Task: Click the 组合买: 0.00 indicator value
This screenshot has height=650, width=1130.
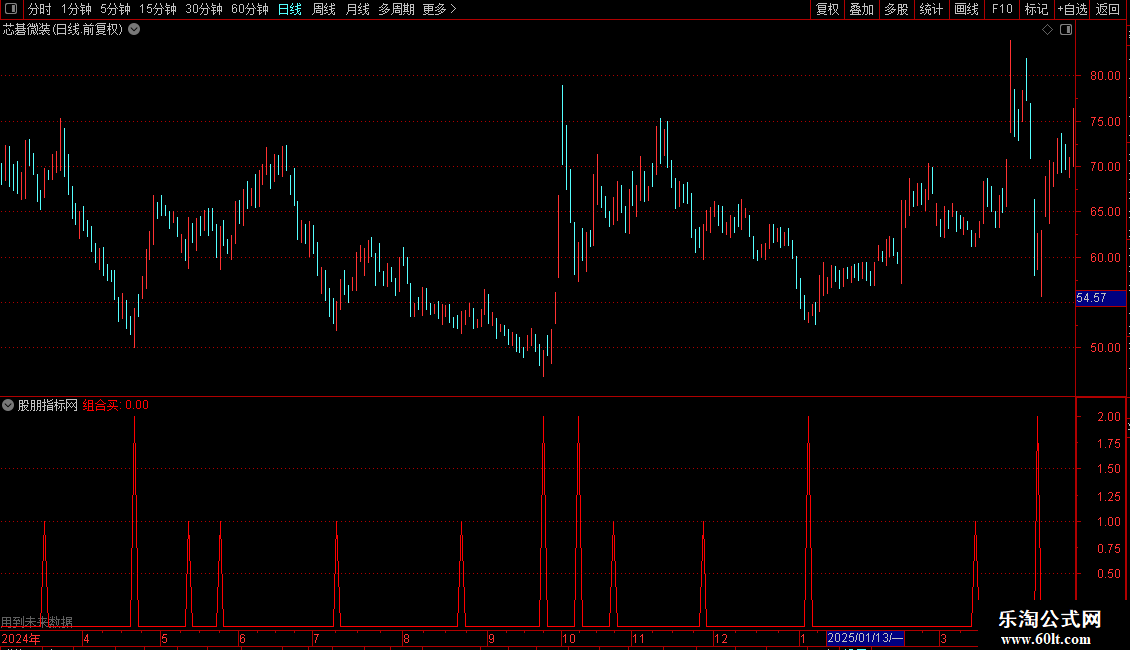Action: [x=115, y=405]
